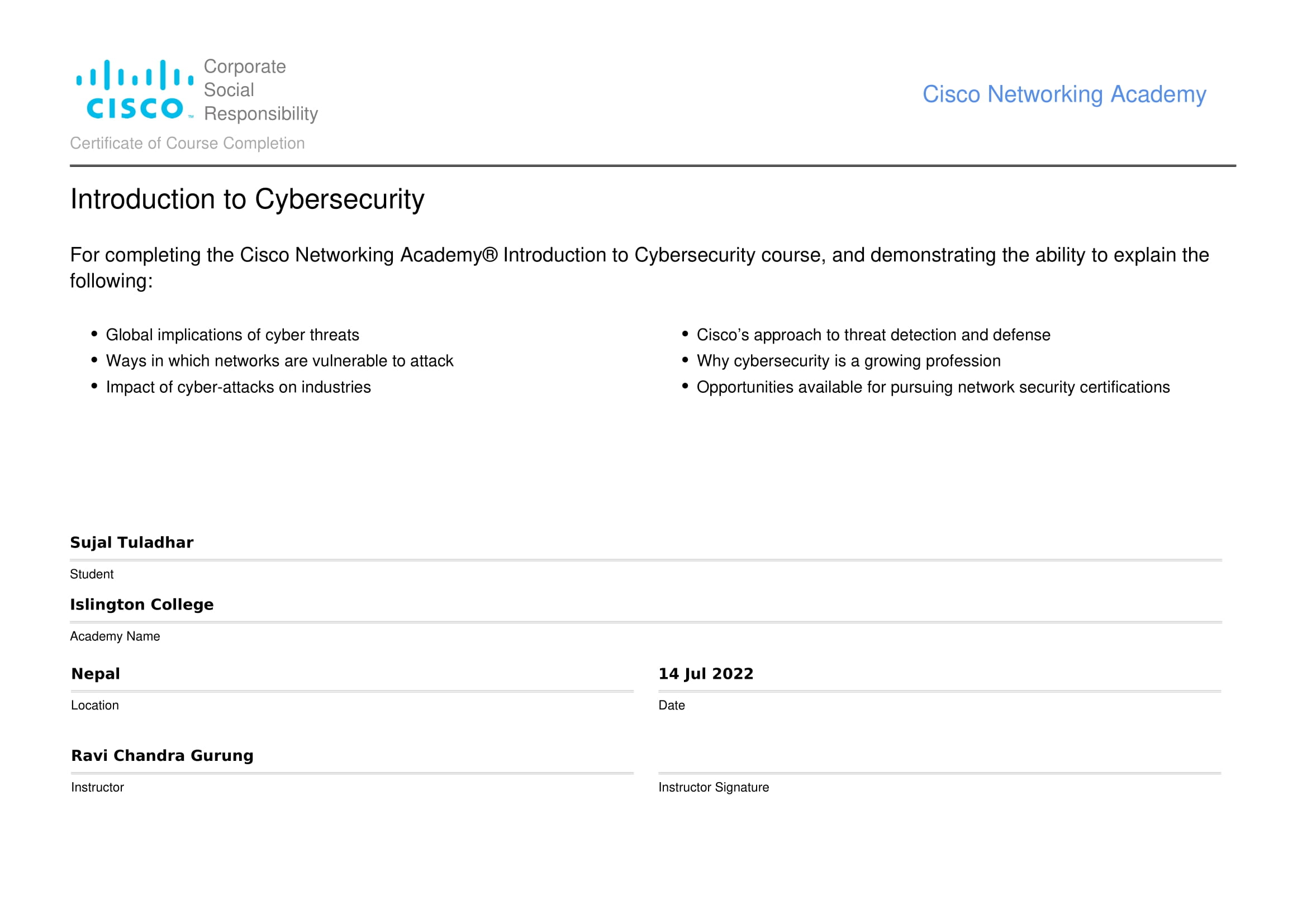Click the network security certifications bullet
1307x924 pixels.
tap(933, 388)
